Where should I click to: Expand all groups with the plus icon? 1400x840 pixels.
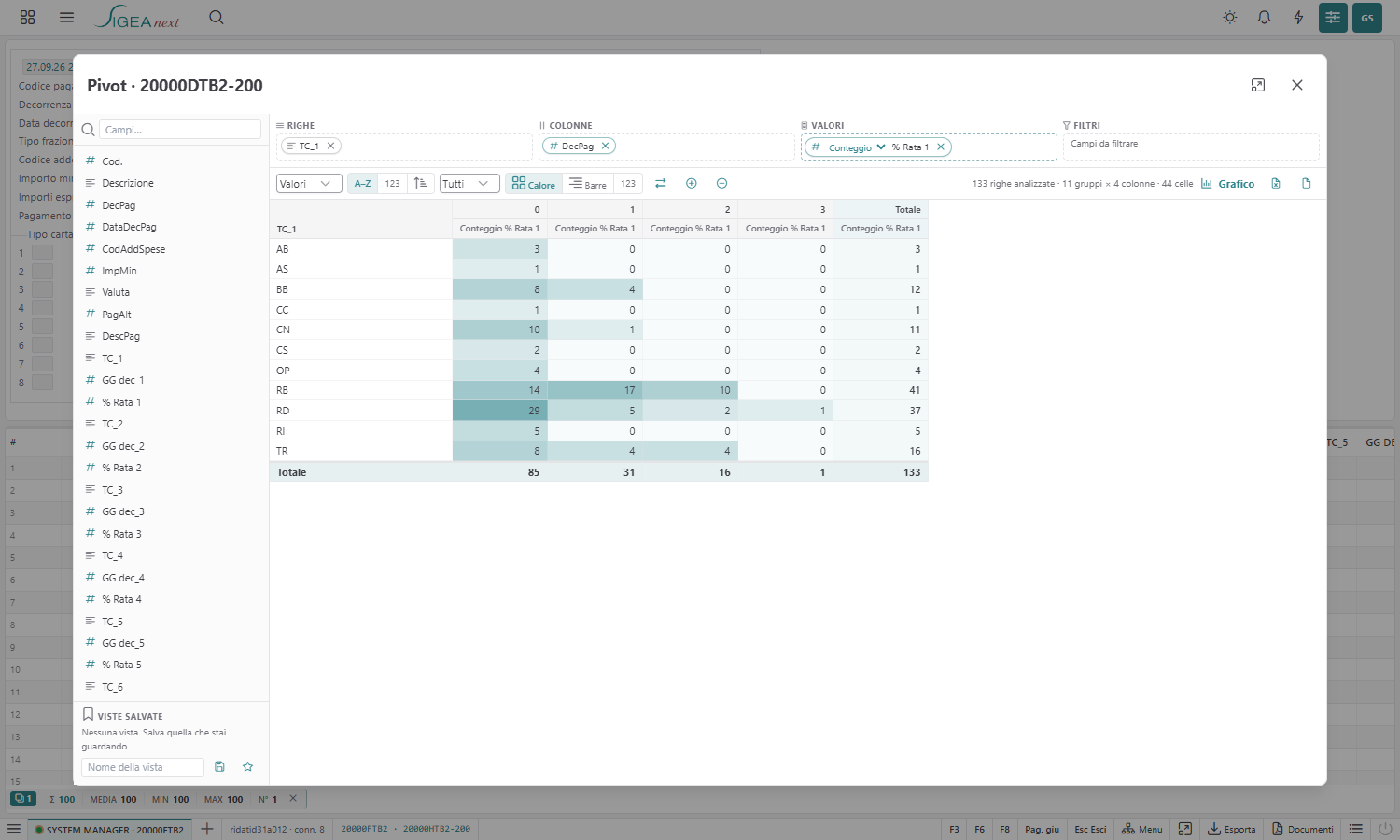click(692, 184)
